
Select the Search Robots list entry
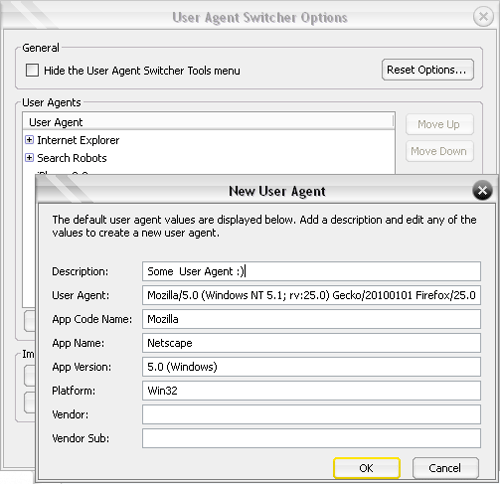click(x=72, y=158)
